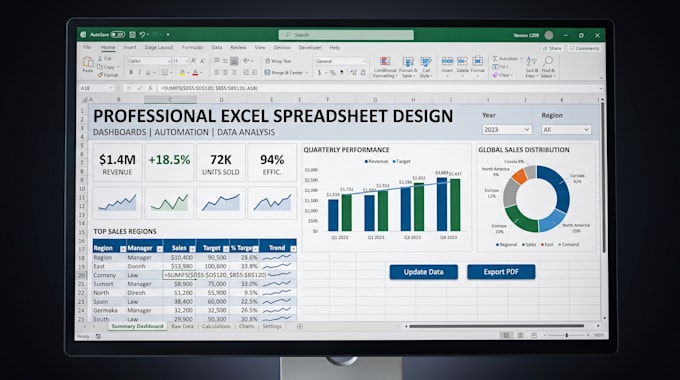This screenshot has height=380, width=680.
Task: Click the Paste clipboard icon
Action: (x=88, y=64)
